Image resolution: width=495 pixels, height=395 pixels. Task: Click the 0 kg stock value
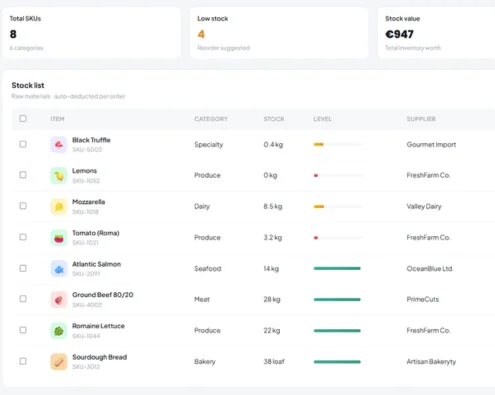coord(270,175)
